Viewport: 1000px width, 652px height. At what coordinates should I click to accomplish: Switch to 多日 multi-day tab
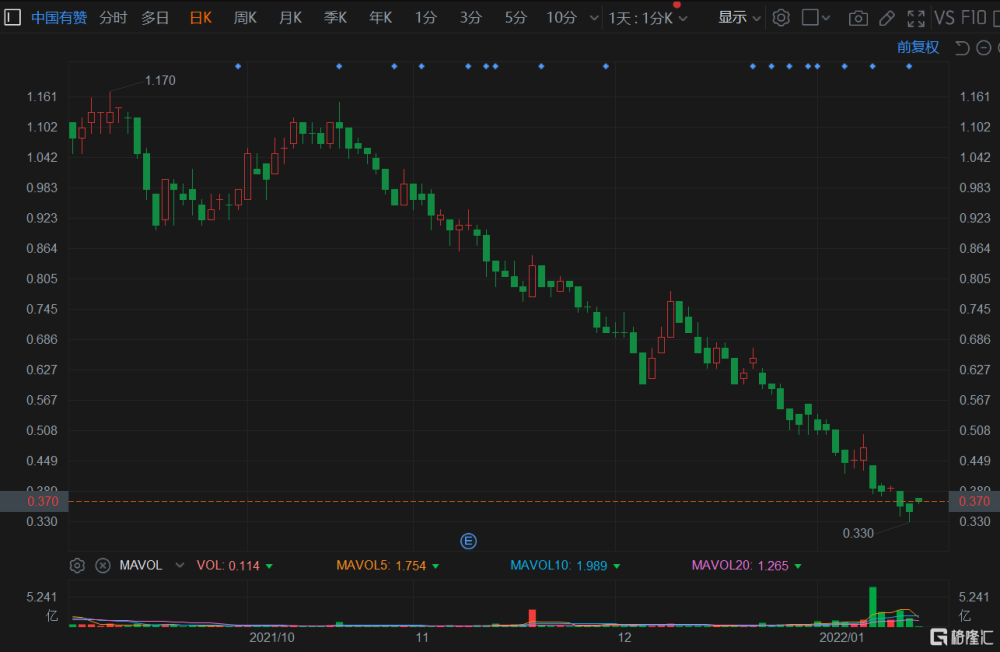coord(155,18)
